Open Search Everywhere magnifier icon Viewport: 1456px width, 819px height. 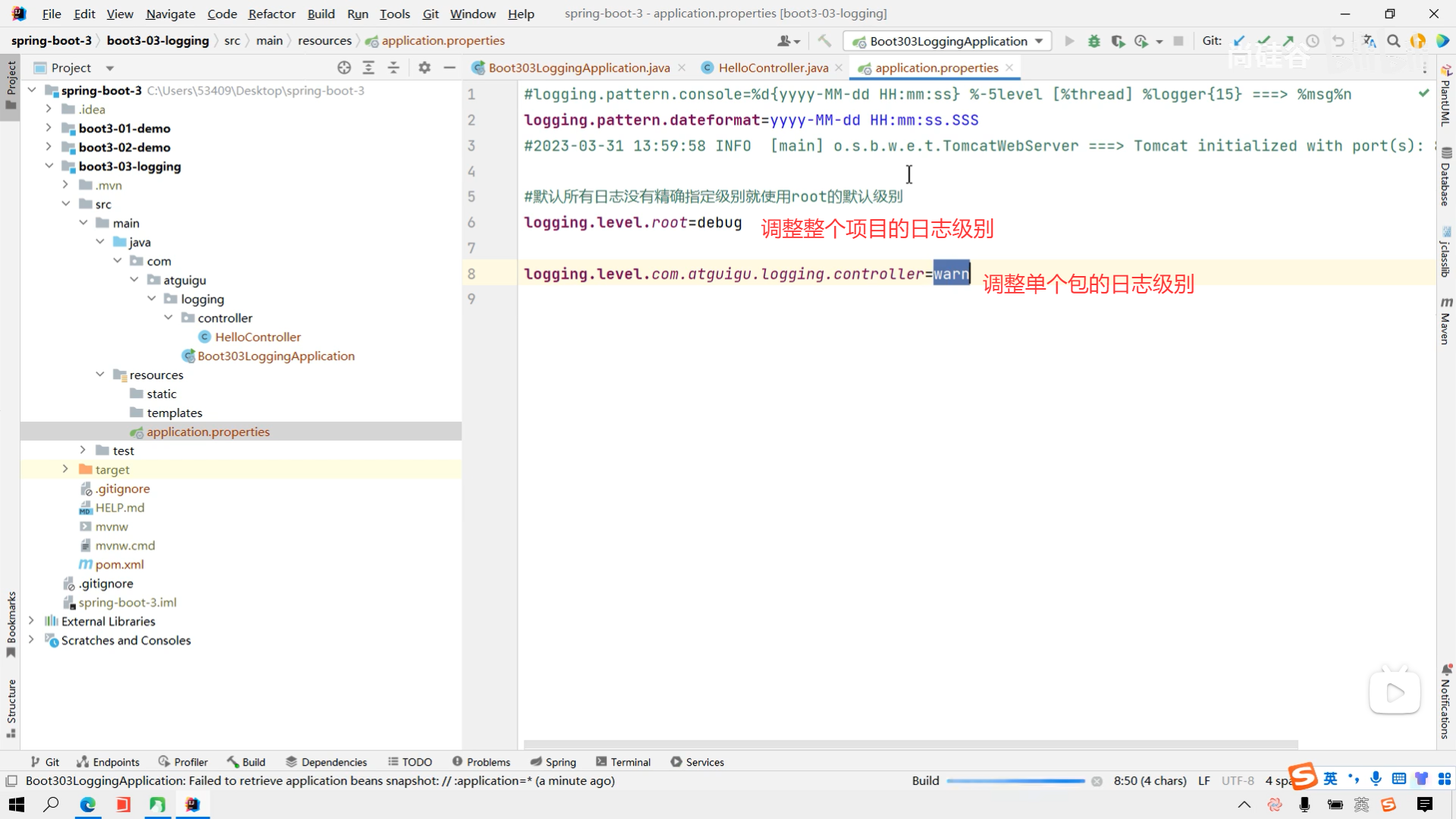tap(1394, 41)
